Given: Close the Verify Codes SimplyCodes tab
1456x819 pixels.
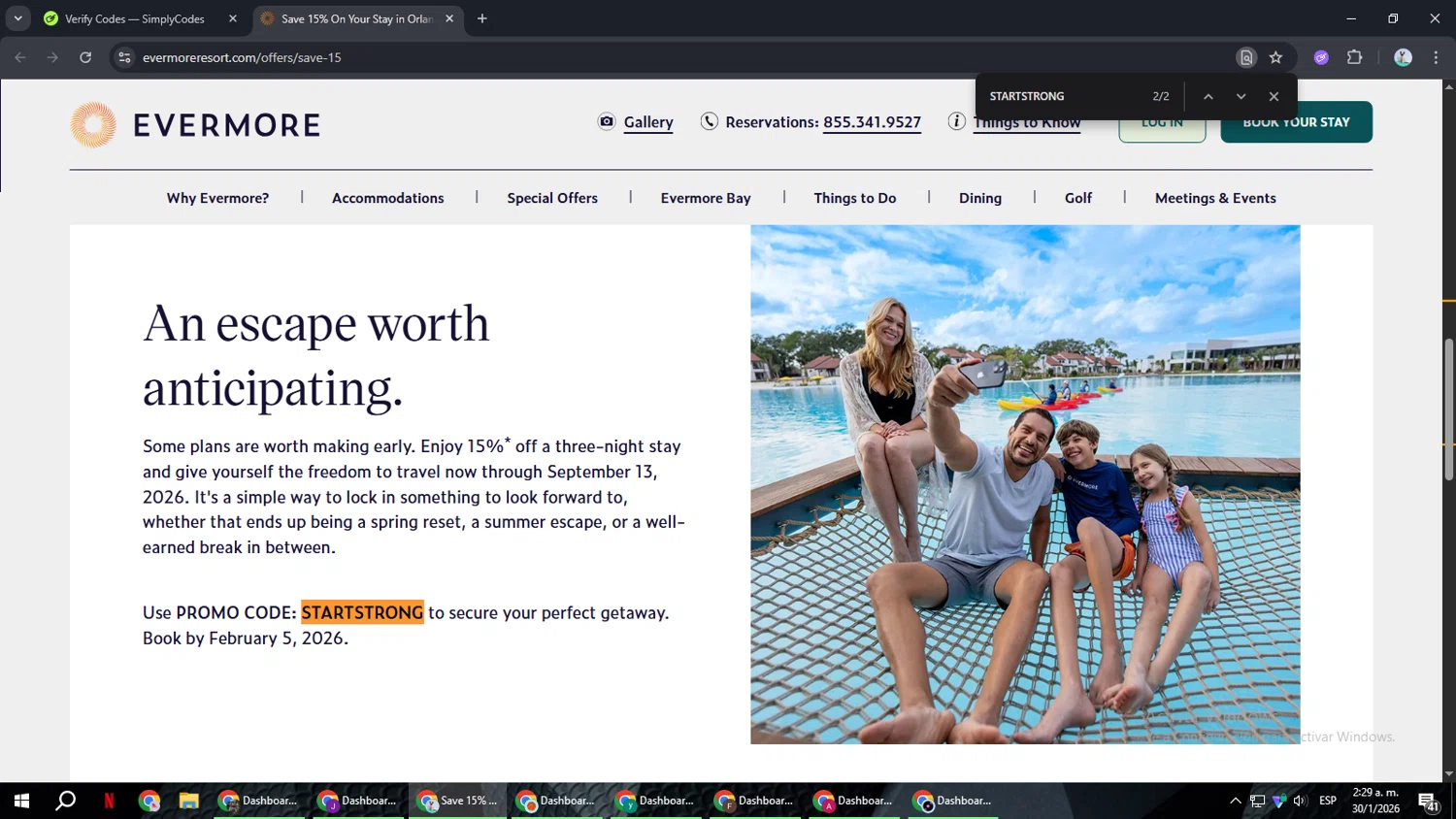Looking at the screenshot, I should [x=233, y=18].
